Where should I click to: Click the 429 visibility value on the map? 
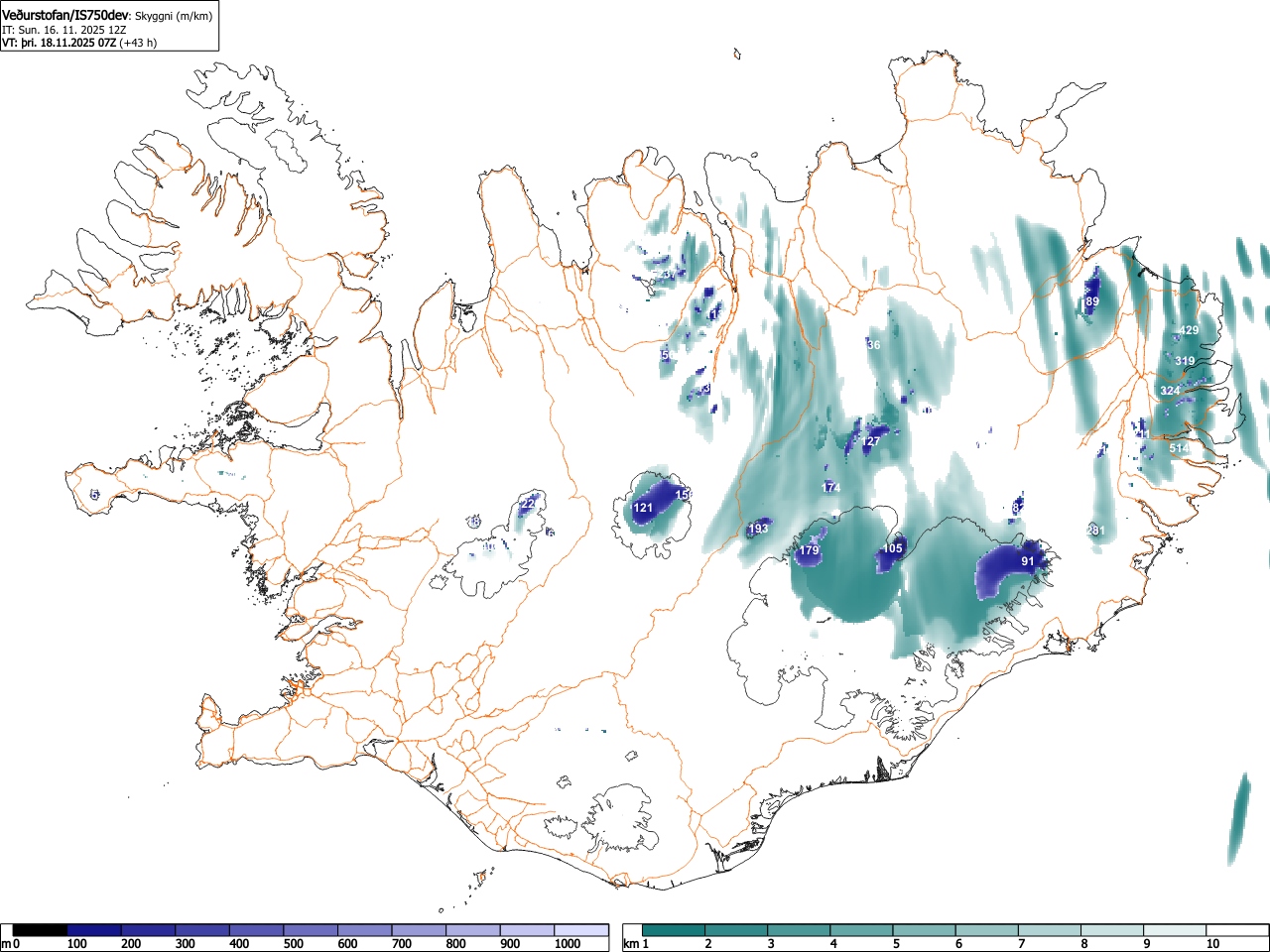[x=1188, y=330]
